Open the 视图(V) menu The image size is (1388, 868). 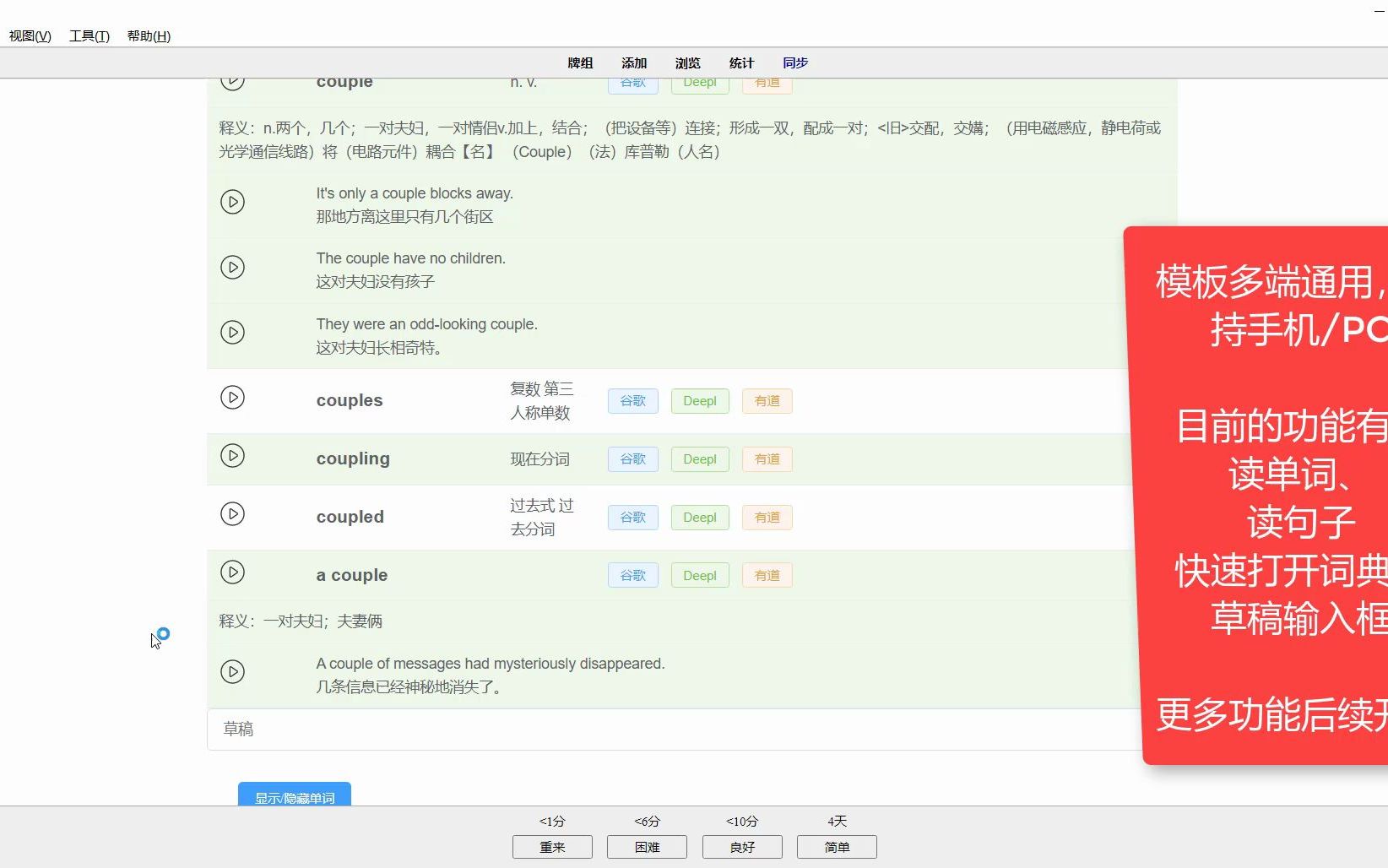click(x=30, y=35)
